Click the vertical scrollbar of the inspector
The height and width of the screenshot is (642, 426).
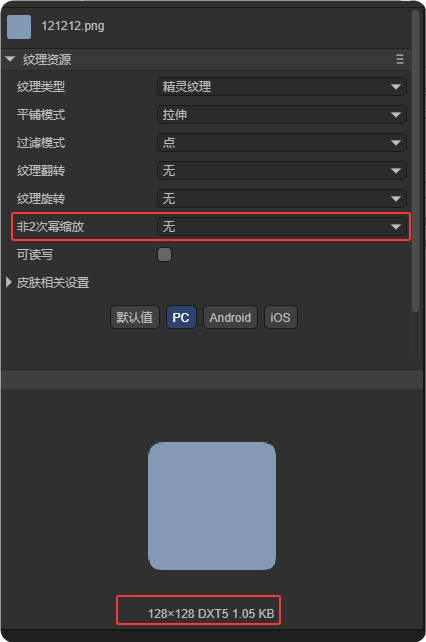[x=415, y=162]
